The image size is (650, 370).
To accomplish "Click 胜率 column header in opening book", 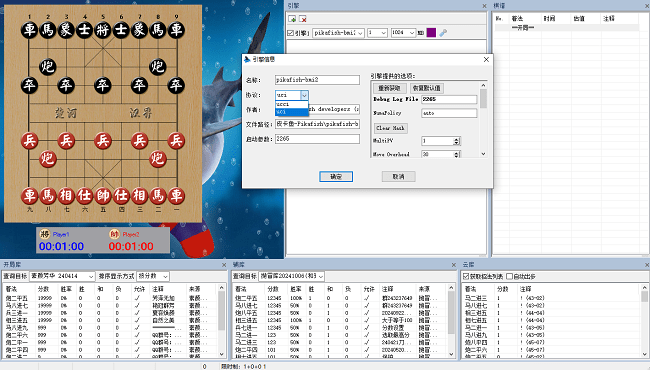I will click(x=66, y=289).
